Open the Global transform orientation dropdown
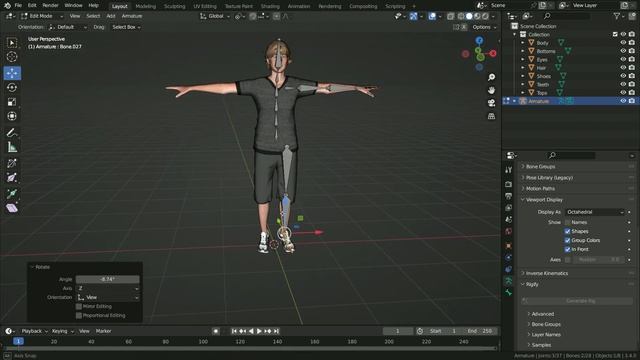 click(x=215, y=16)
